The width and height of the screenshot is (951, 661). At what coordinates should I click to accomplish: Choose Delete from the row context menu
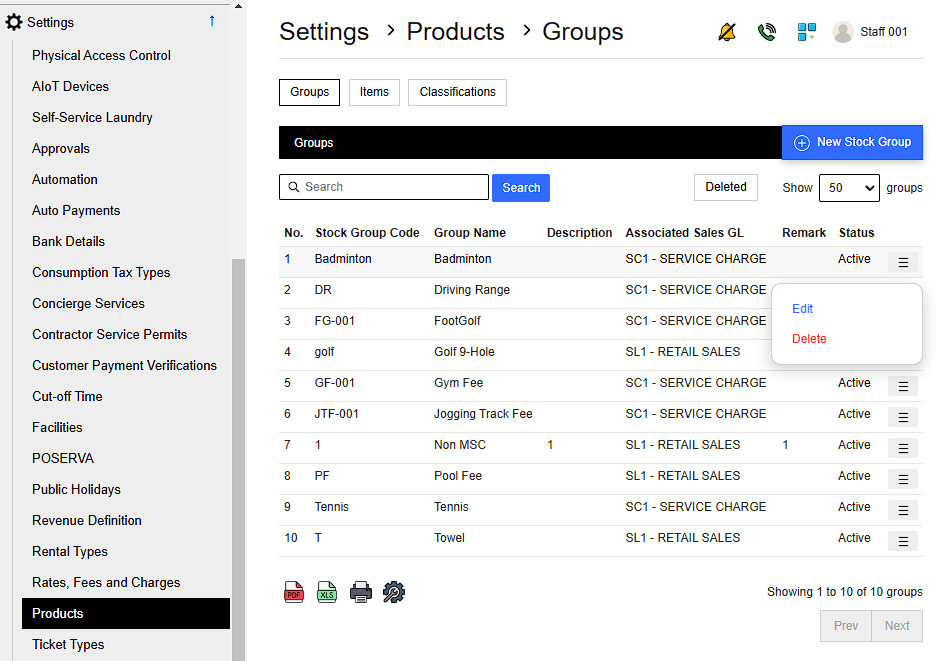pos(809,339)
